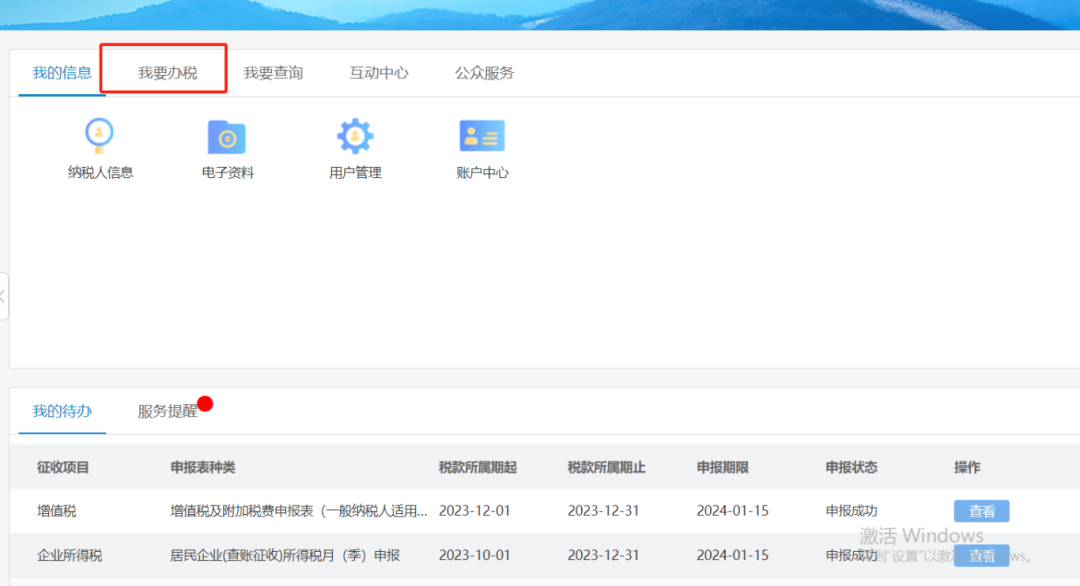Select the 企业所得税 cell
Image resolution: width=1080 pixels, height=586 pixels.
pos(70,555)
